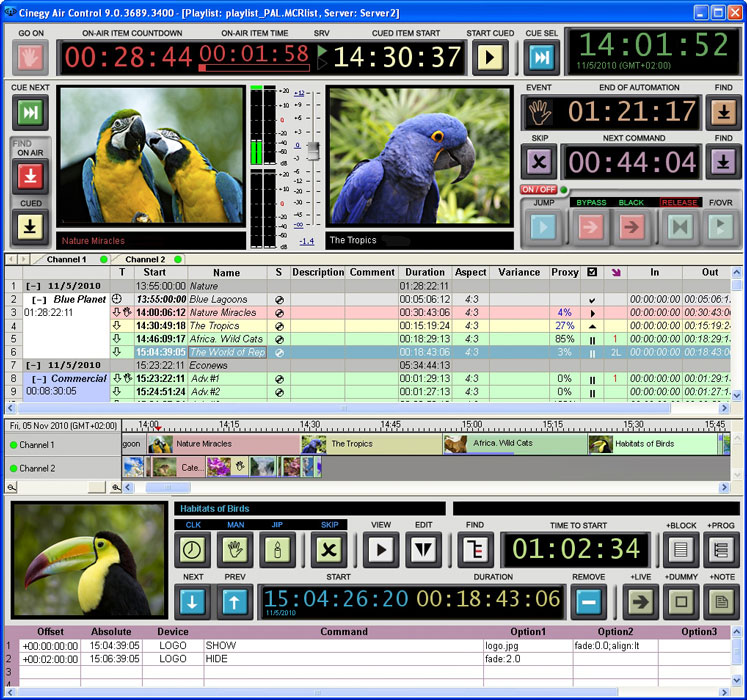Collapse the Blue Planet block

38,299
